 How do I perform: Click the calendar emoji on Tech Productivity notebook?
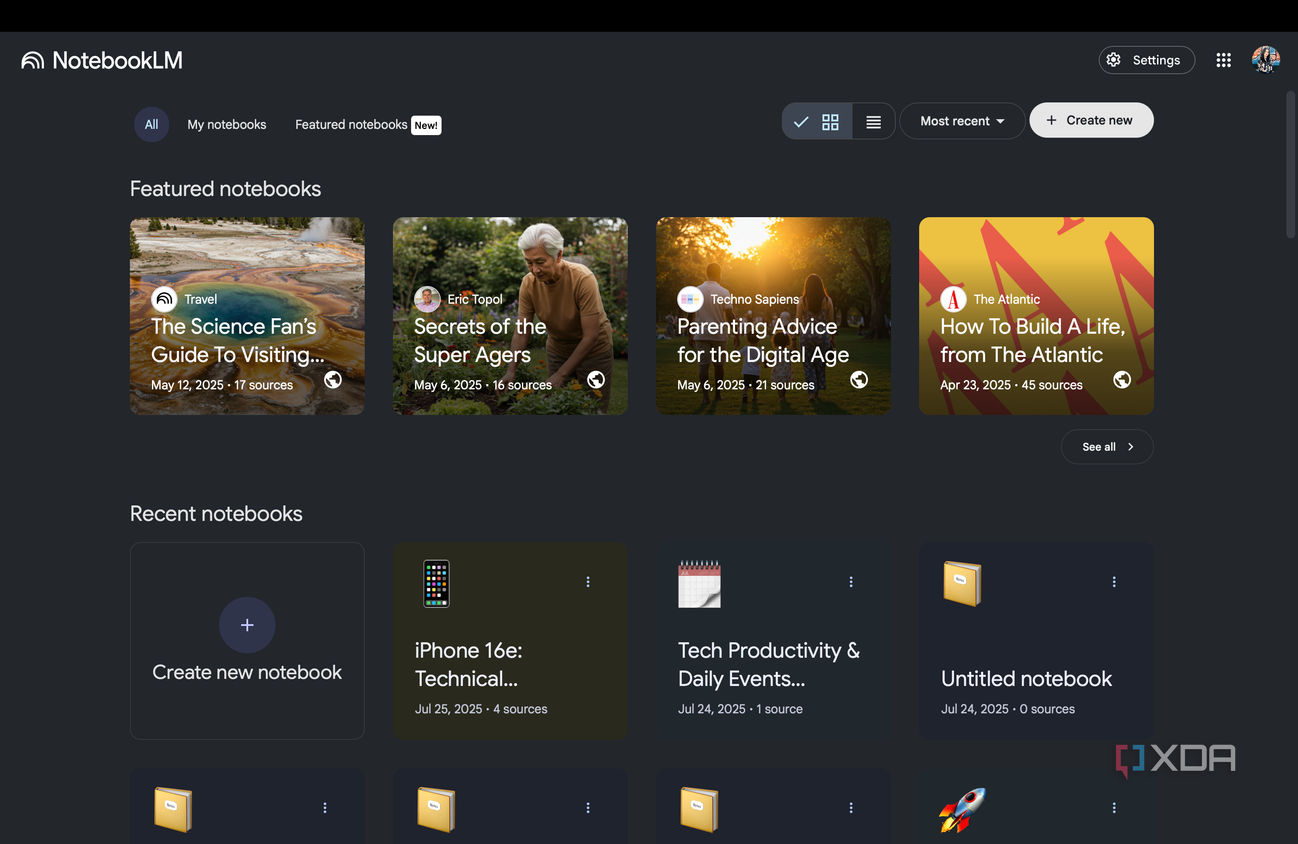[699, 584]
